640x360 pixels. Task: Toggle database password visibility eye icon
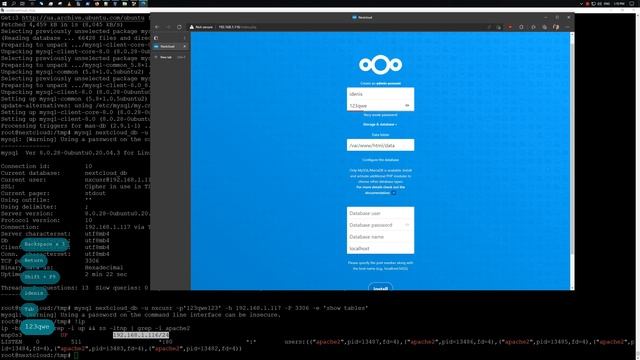click(x=407, y=225)
